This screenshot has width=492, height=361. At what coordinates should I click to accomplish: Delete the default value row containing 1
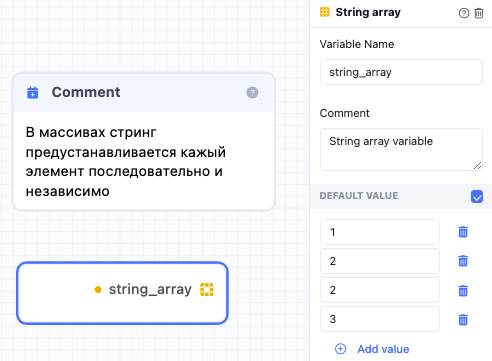[x=463, y=232]
